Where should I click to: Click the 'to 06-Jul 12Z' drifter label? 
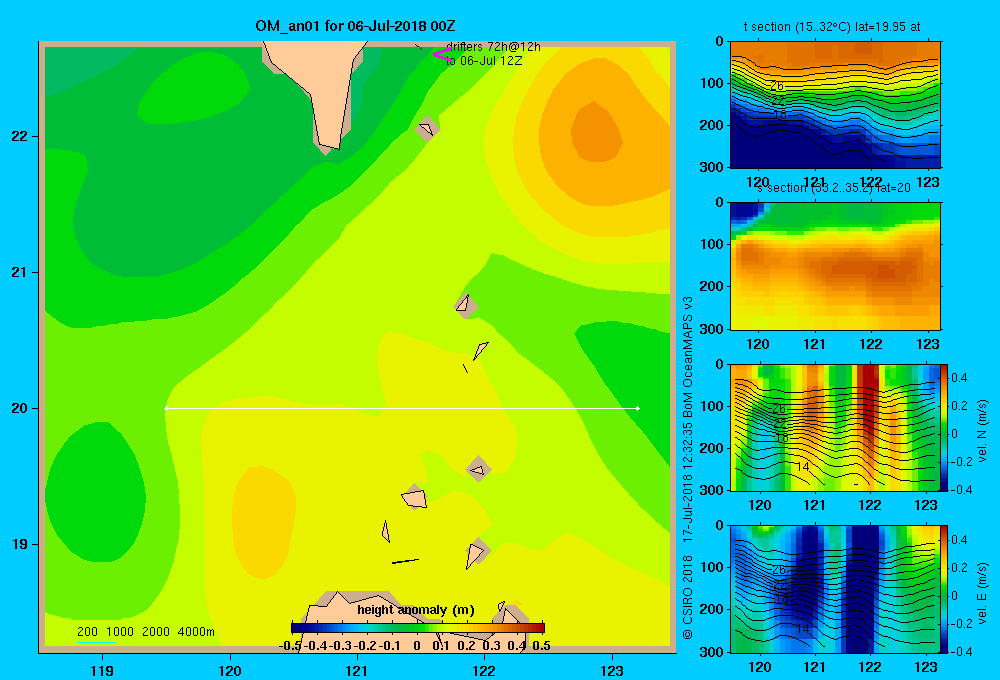(x=484, y=61)
